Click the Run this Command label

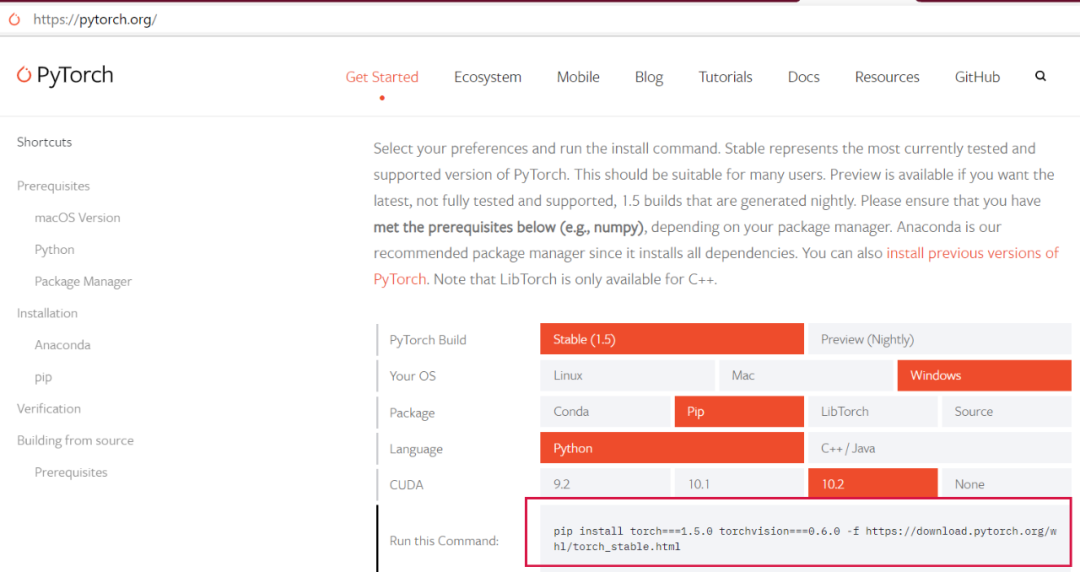pos(444,540)
